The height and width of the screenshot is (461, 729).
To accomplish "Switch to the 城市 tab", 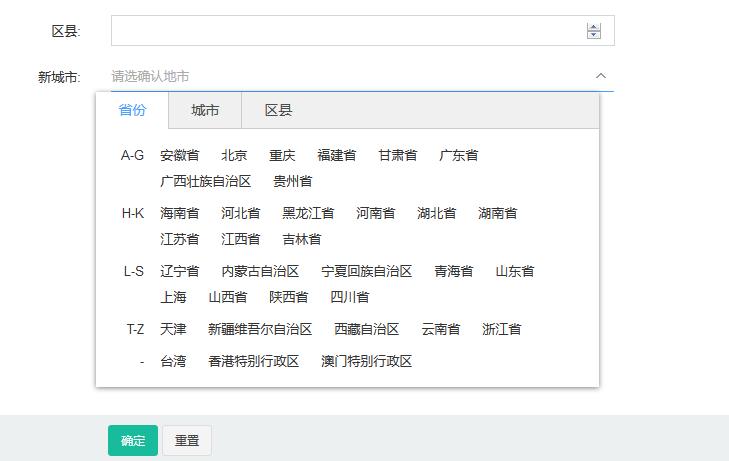I will coord(205,111).
